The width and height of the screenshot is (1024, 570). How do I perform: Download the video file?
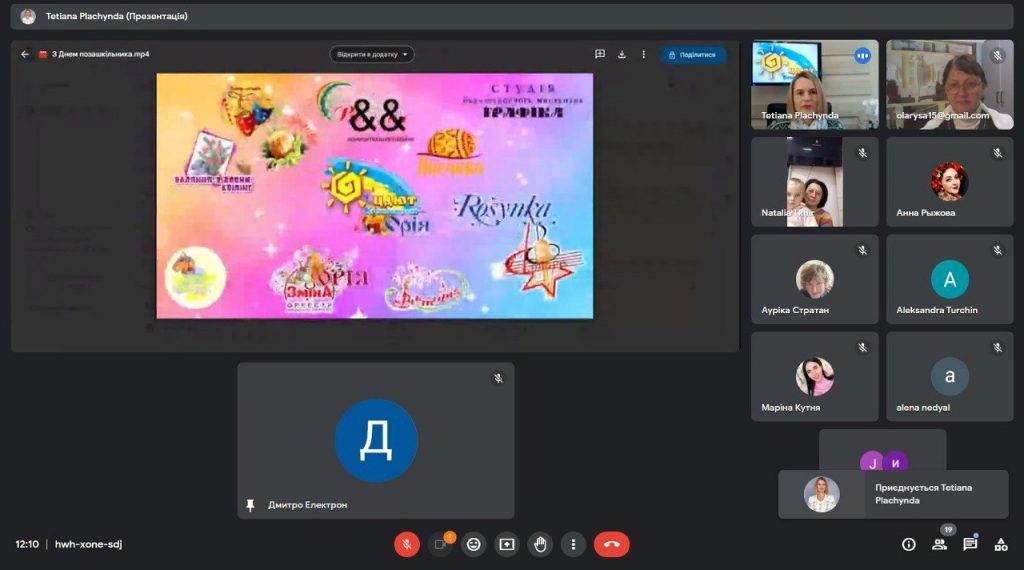(x=621, y=54)
